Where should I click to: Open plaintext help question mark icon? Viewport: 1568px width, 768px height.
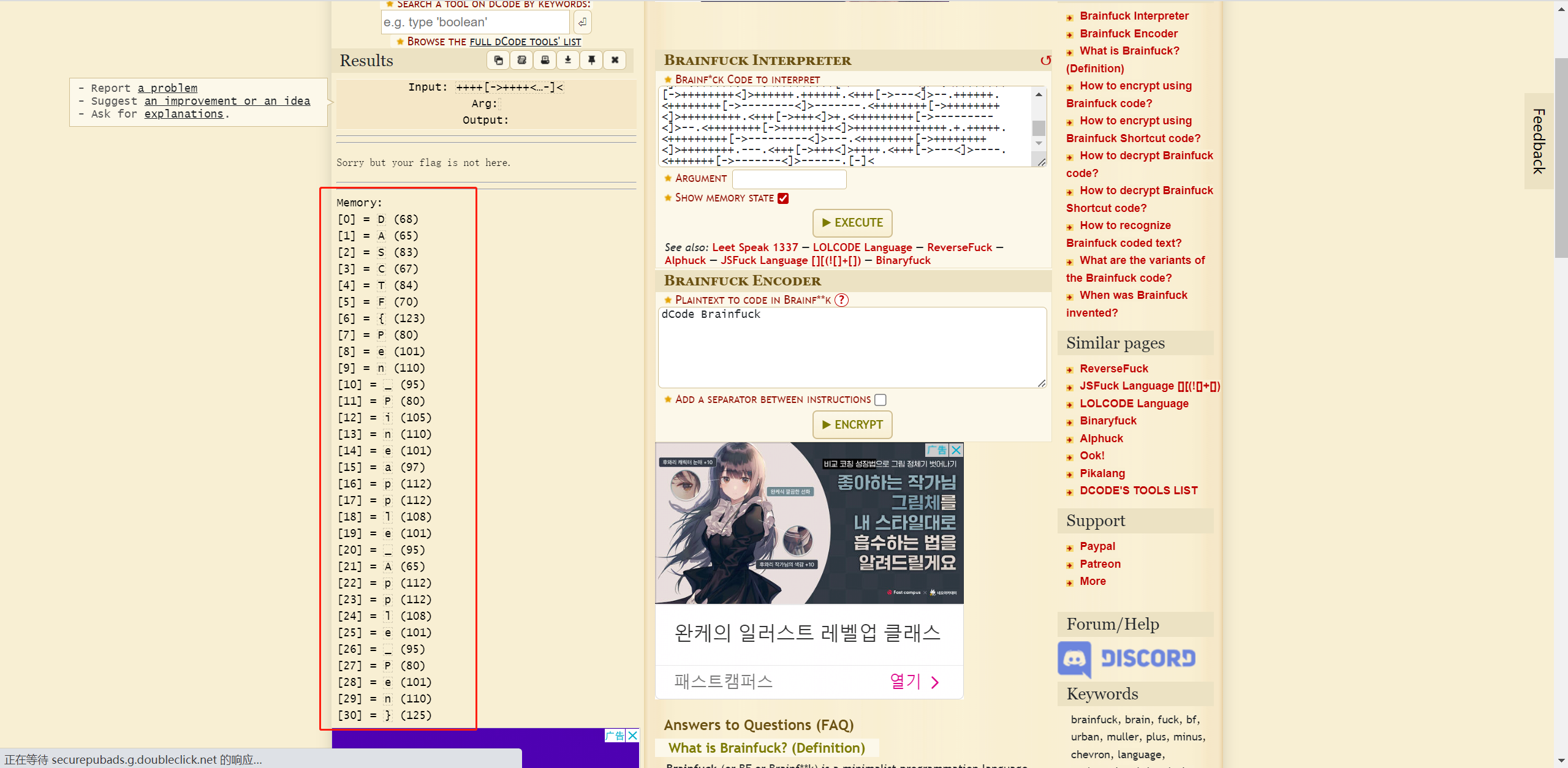coord(842,299)
